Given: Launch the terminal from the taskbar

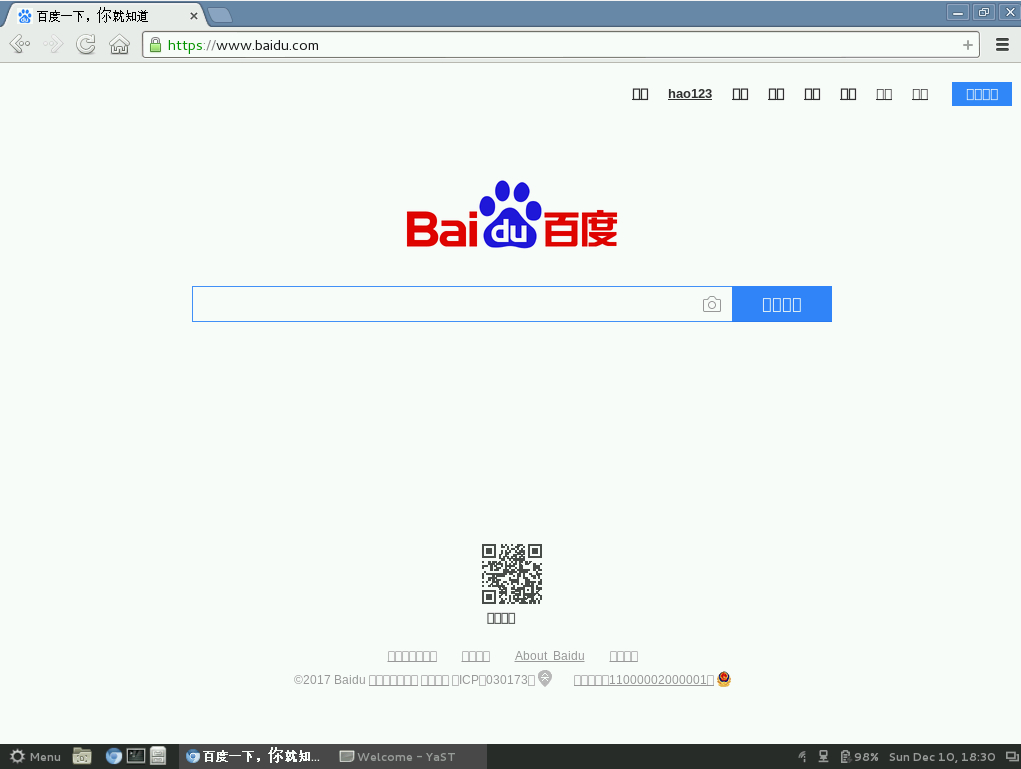Looking at the screenshot, I should coord(135,756).
